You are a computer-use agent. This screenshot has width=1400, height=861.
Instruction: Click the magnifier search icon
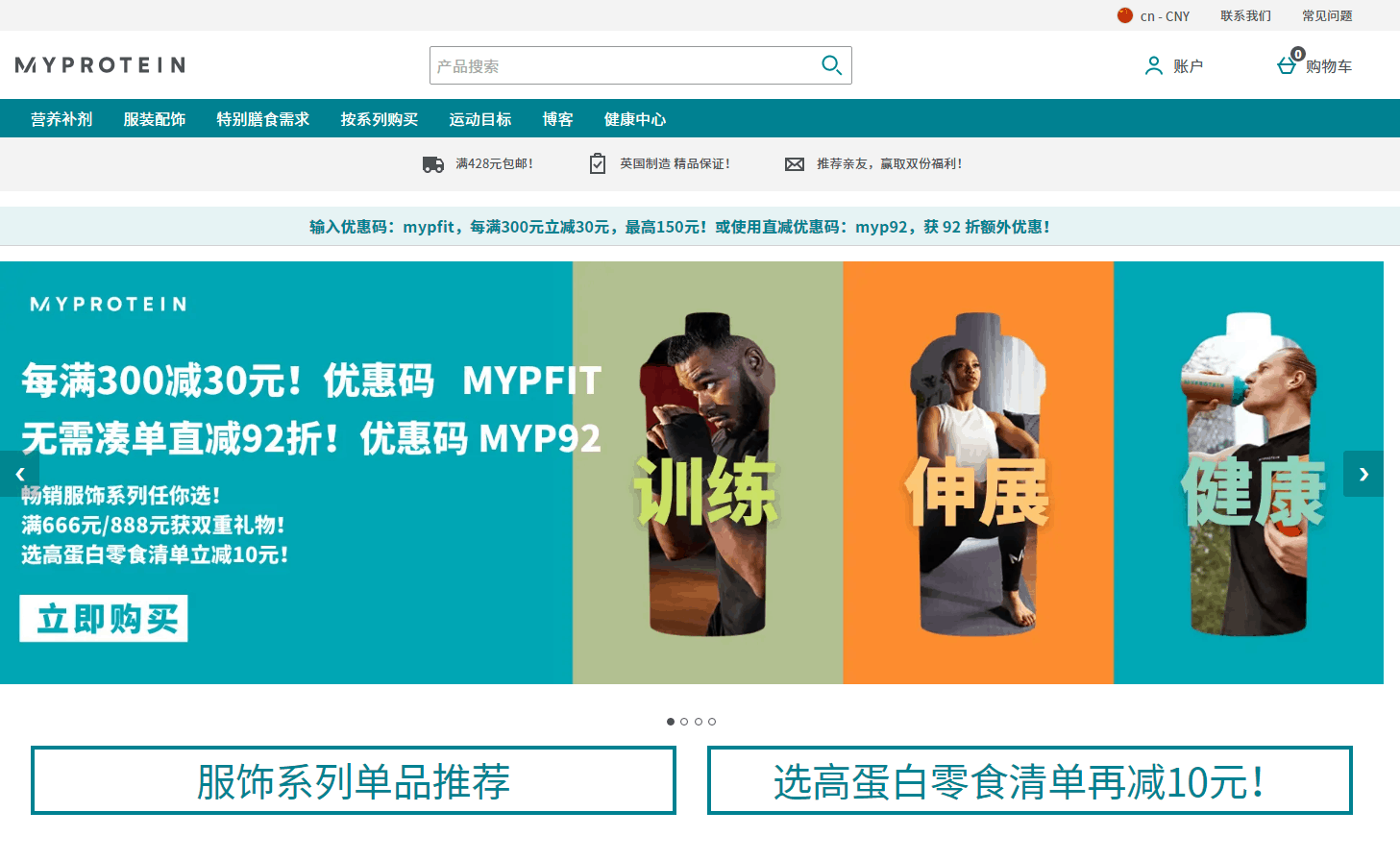coord(831,65)
